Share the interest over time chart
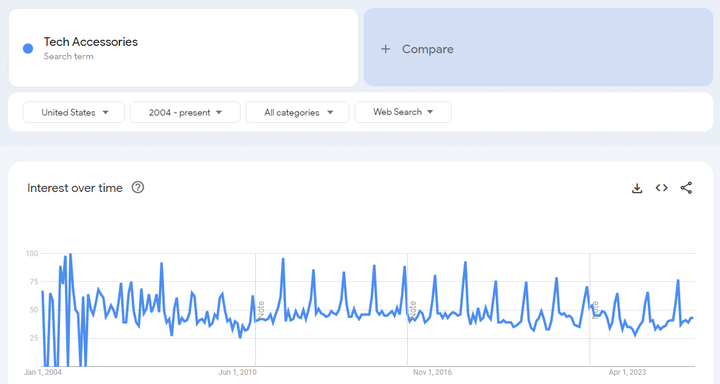Viewport: 720px width, 384px height. click(686, 188)
